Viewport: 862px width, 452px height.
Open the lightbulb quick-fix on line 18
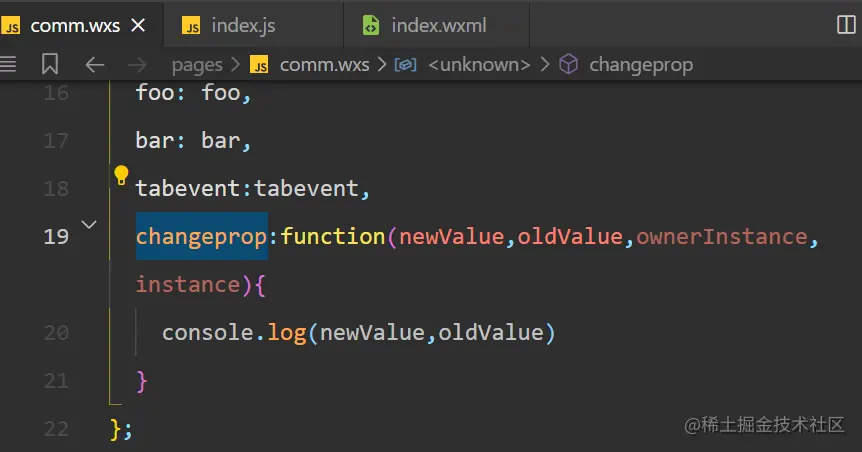tap(121, 177)
